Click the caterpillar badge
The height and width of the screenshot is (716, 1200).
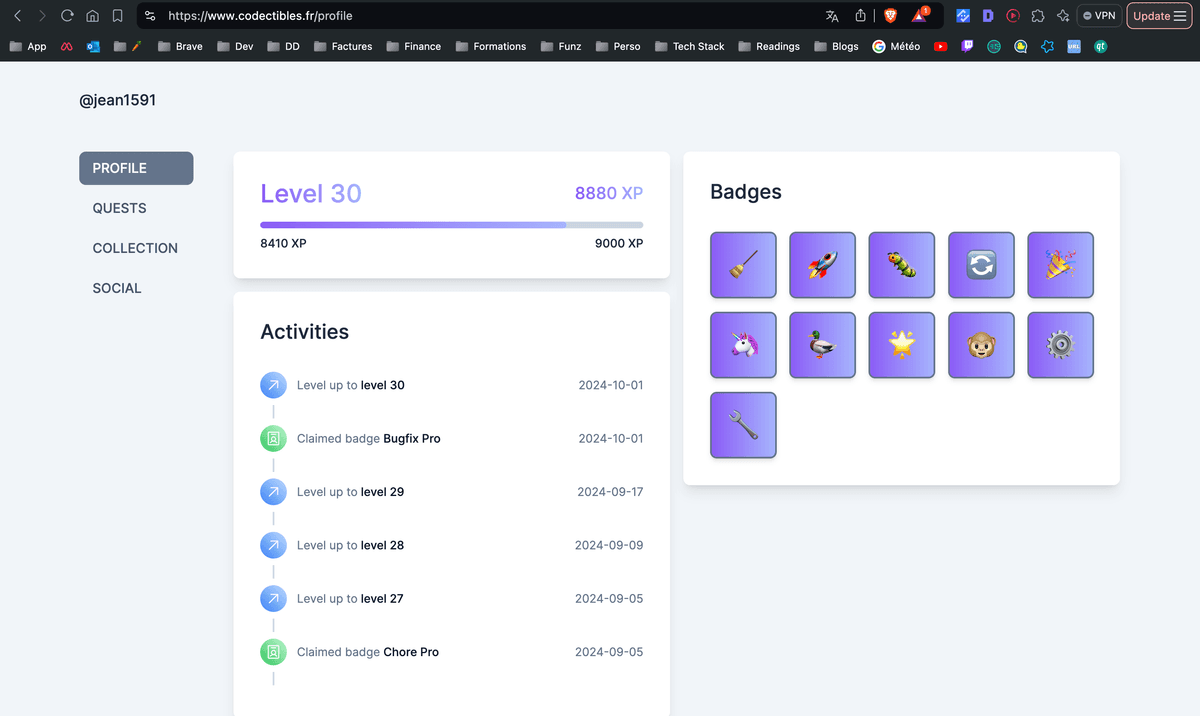901,265
